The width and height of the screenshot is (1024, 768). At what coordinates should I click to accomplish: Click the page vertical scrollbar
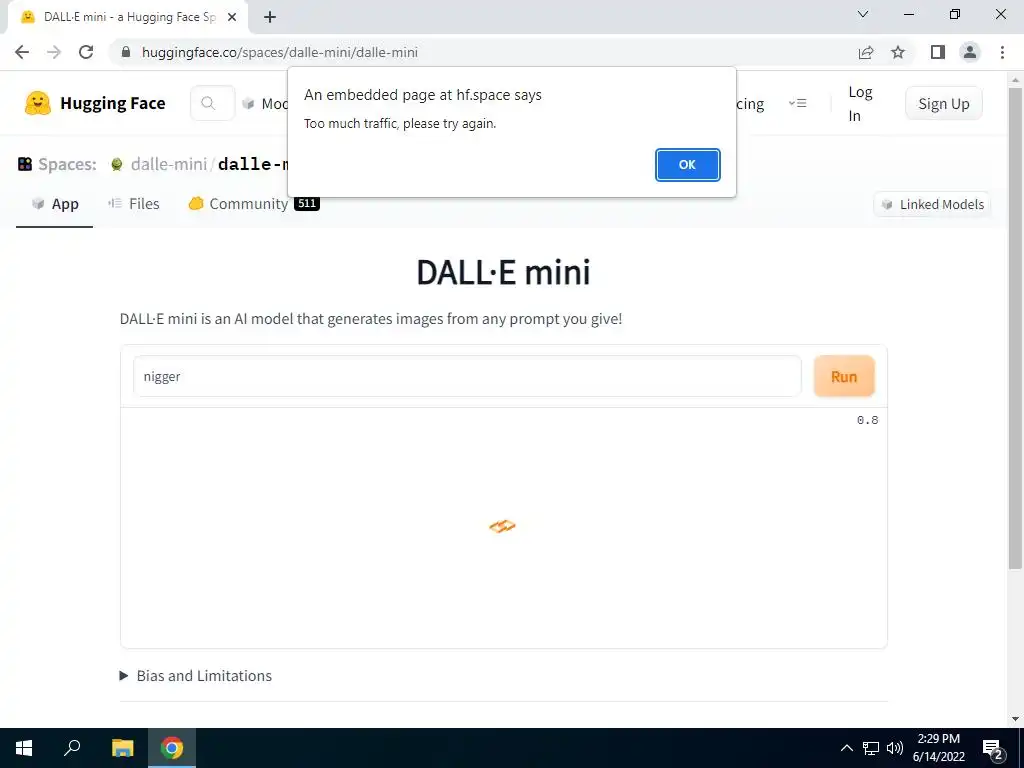click(x=1015, y=327)
